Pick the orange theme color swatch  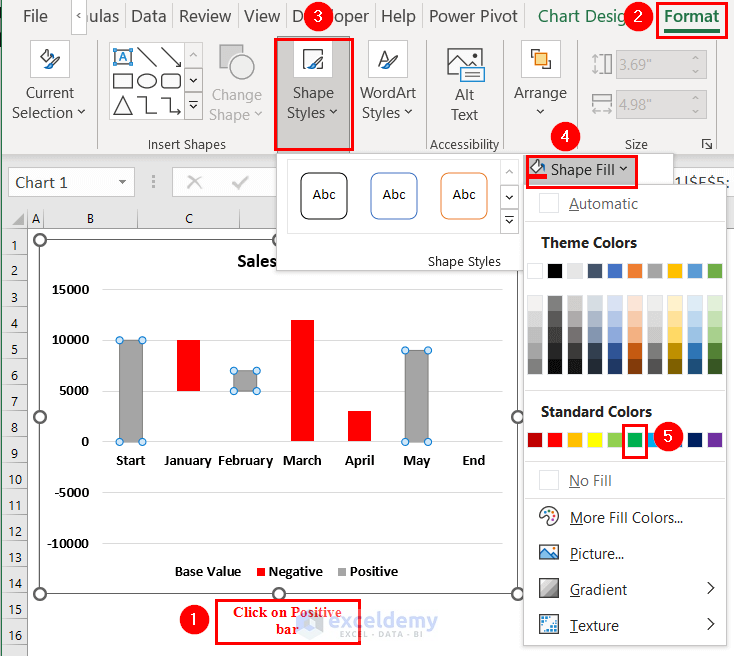click(x=635, y=271)
